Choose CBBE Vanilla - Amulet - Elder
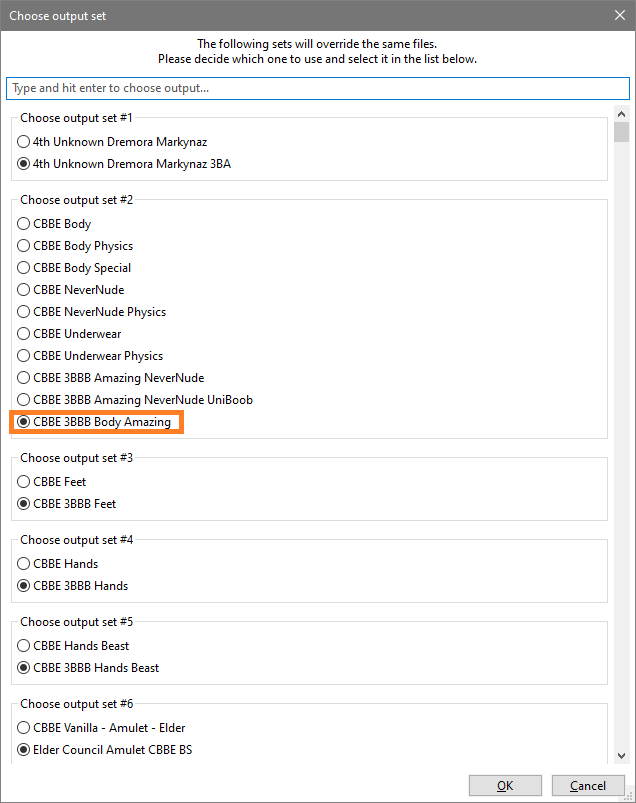Image resolution: width=636 pixels, height=803 pixels. (101, 728)
